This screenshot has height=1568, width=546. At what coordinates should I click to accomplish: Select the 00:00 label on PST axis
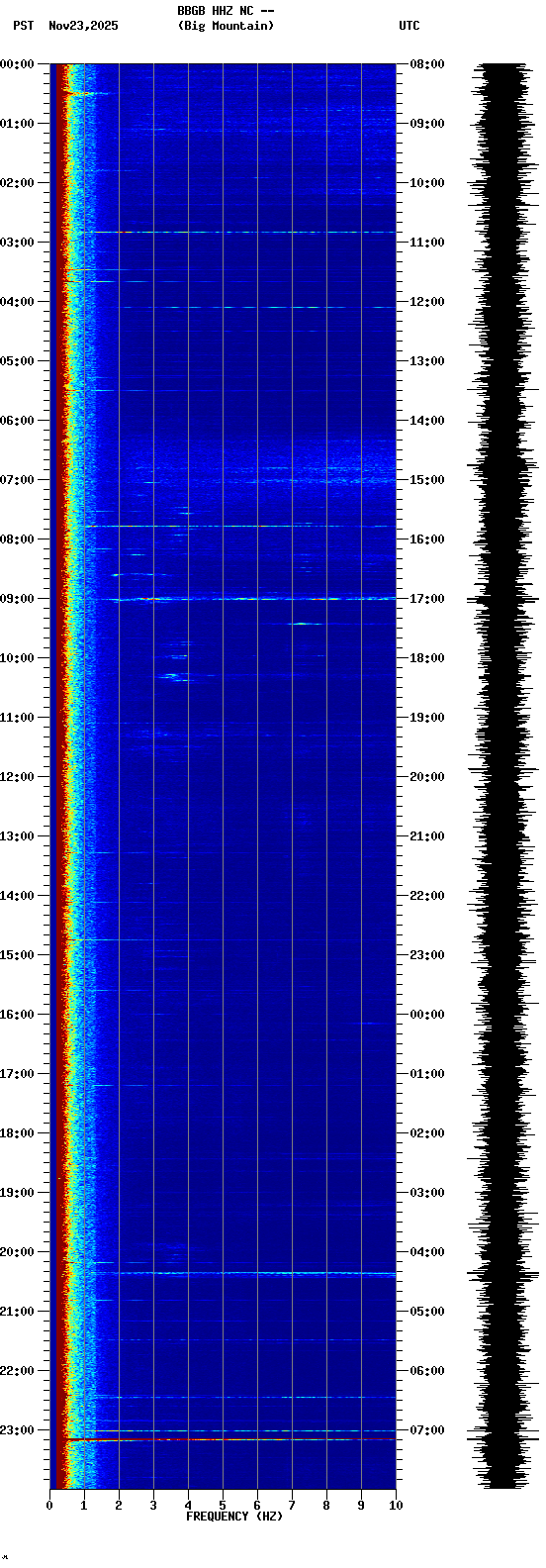tap(17, 64)
